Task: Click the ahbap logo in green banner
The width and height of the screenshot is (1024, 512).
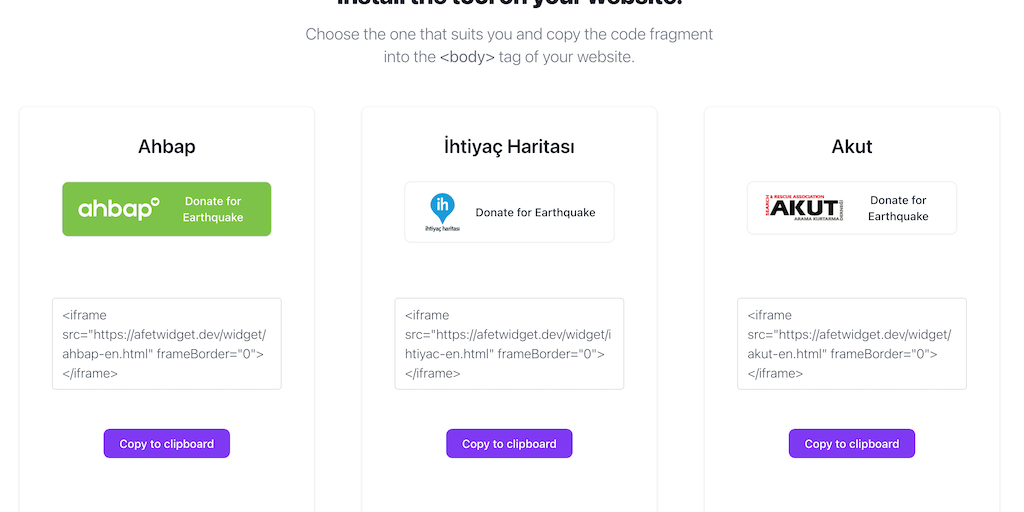Action: point(119,209)
